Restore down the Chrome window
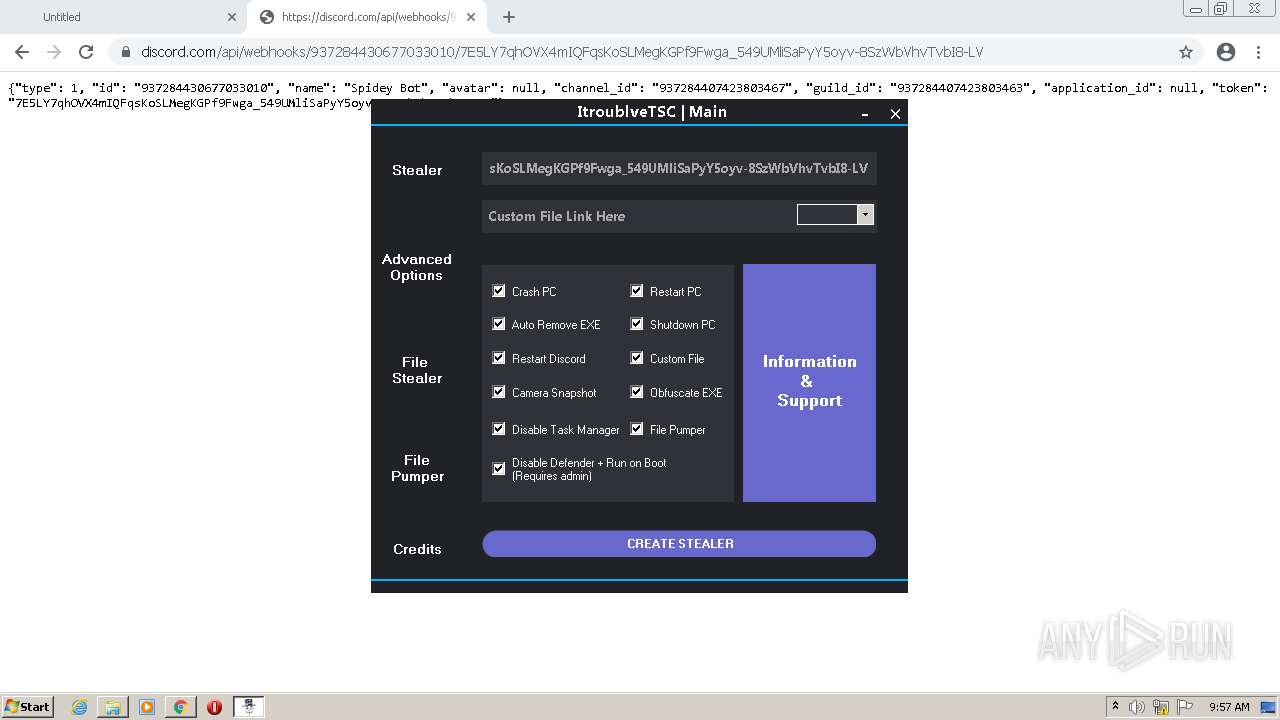The width and height of the screenshot is (1280, 720). [1221, 9]
